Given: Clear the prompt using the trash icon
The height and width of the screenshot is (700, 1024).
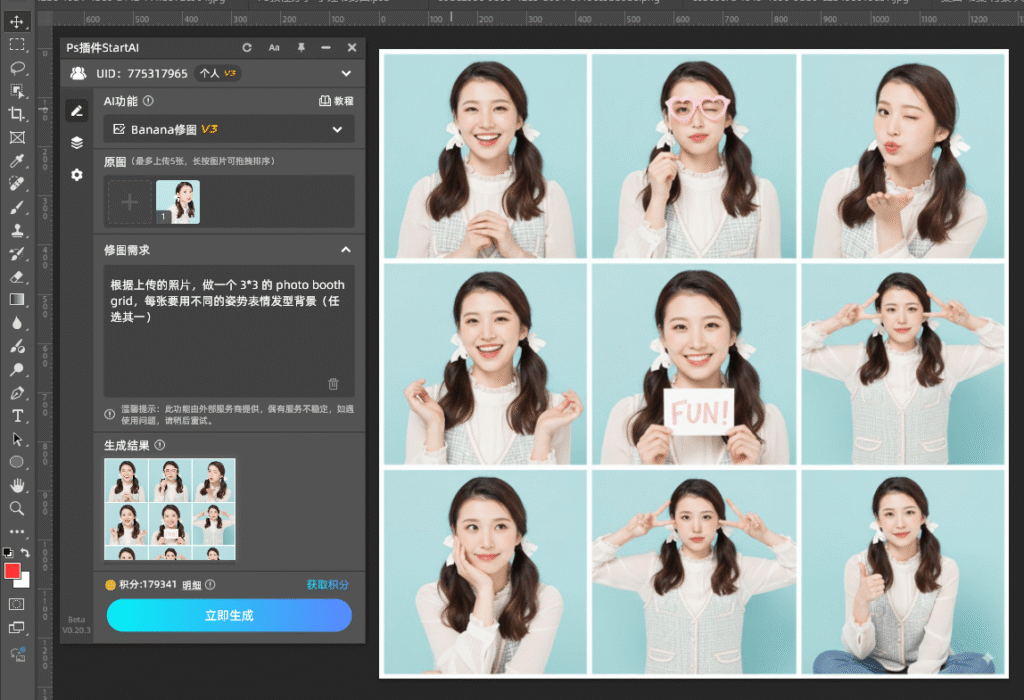Looking at the screenshot, I should point(333,383).
